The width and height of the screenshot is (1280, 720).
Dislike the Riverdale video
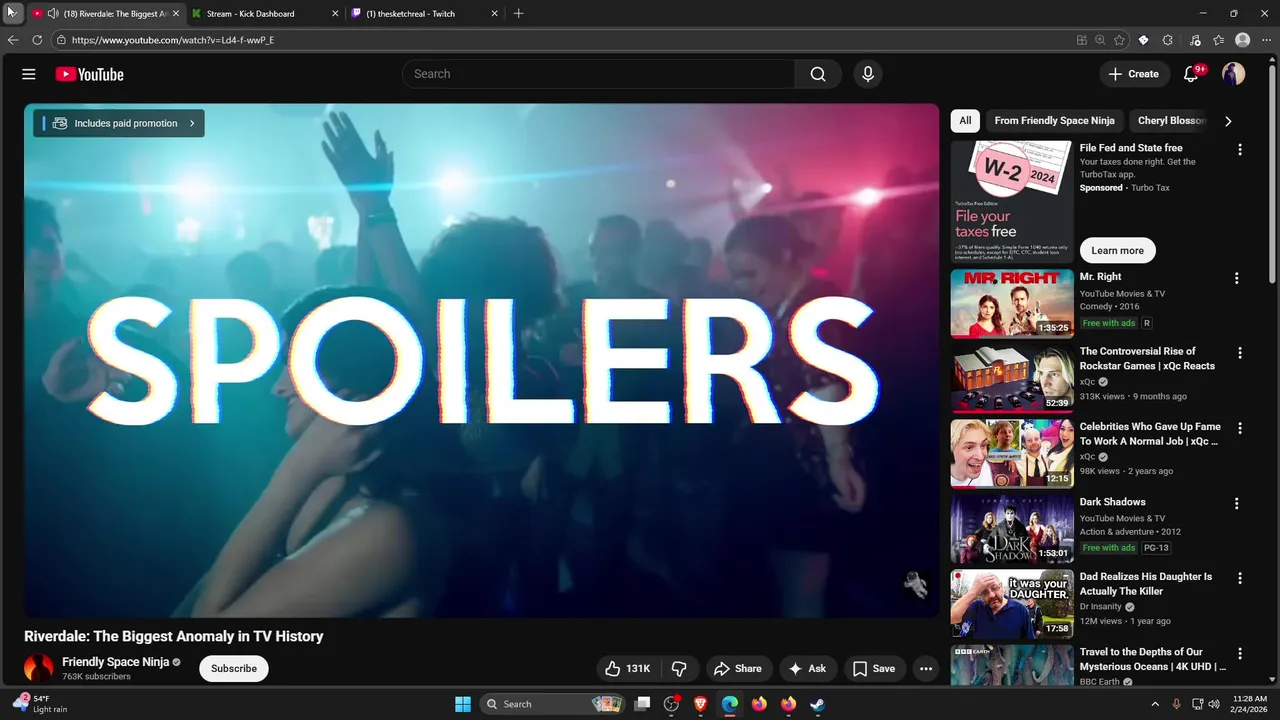pos(679,668)
